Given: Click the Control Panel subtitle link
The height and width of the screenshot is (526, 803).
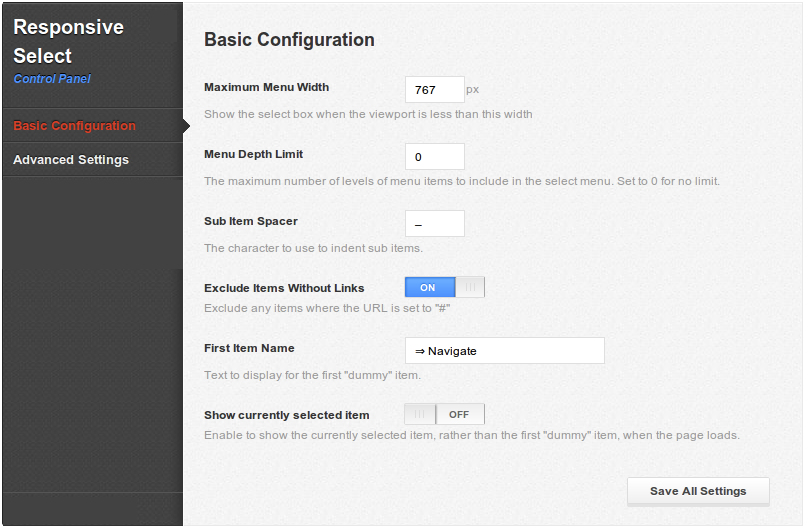Looking at the screenshot, I should (52, 79).
